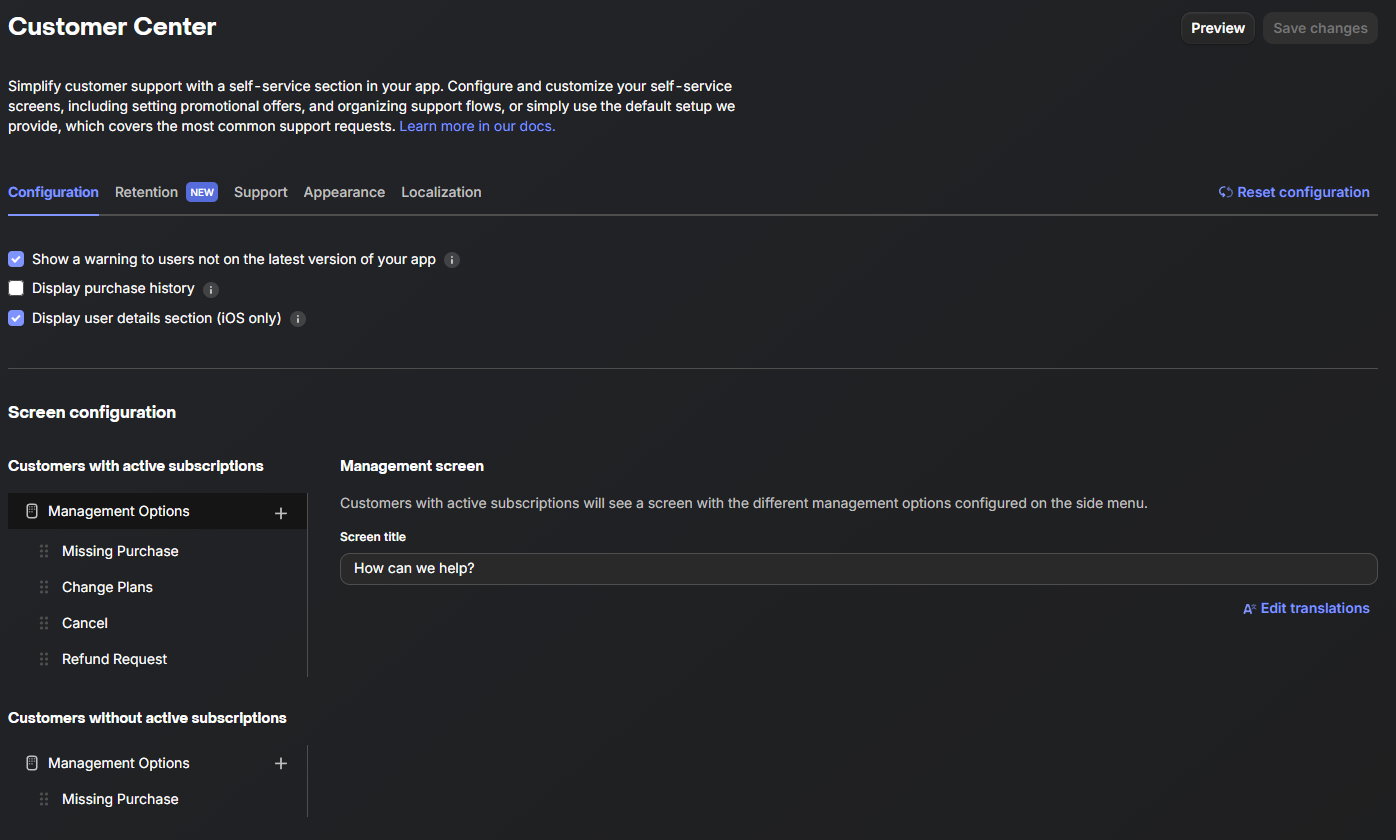Click the drag handle icon next to Cancel
The height and width of the screenshot is (840, 1396).
tap(43, 622)
